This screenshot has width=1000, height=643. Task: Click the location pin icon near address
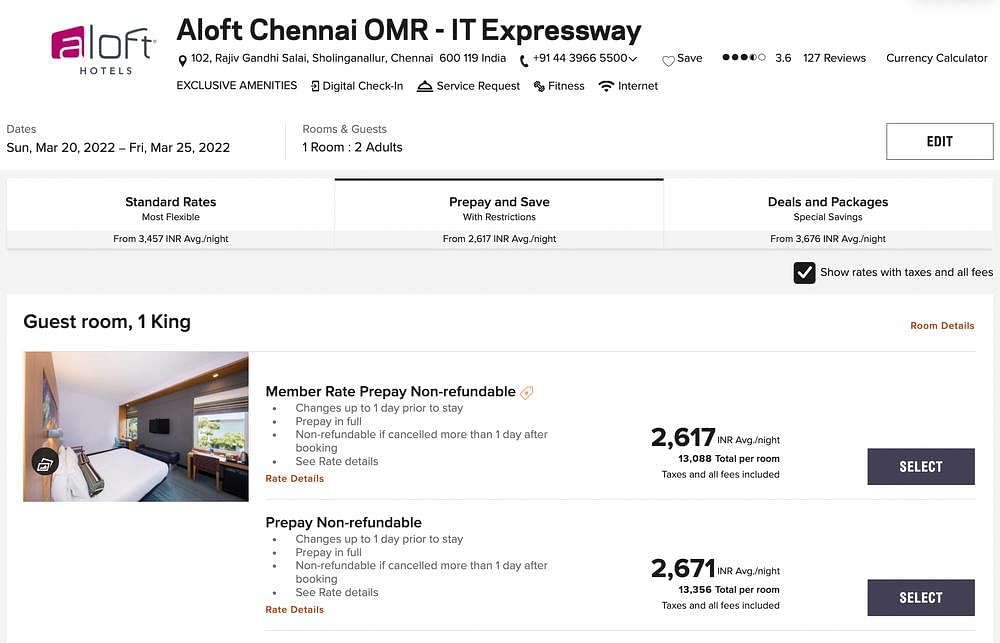(182, 61)
